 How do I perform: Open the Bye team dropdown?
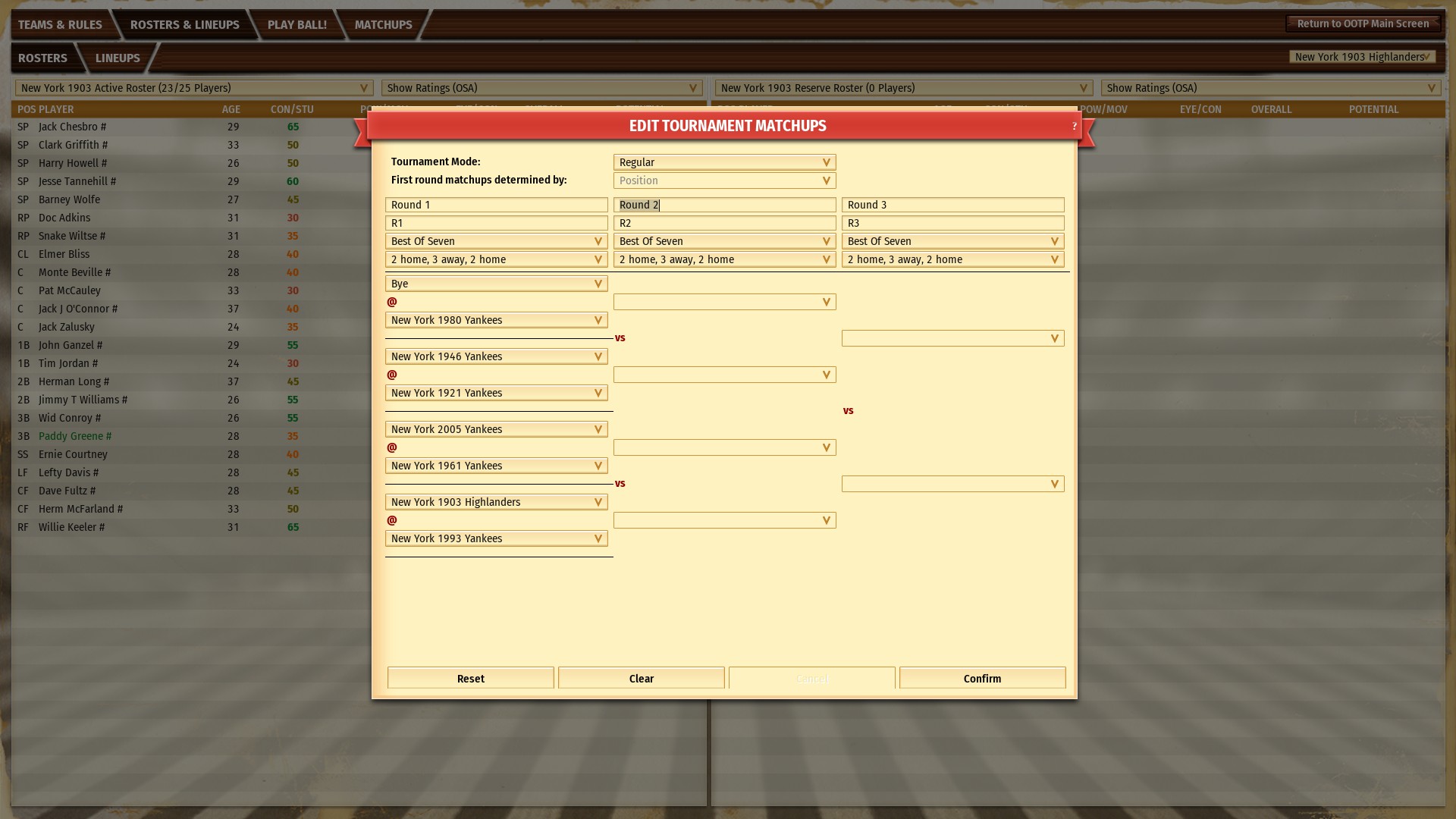click(496, 284)
